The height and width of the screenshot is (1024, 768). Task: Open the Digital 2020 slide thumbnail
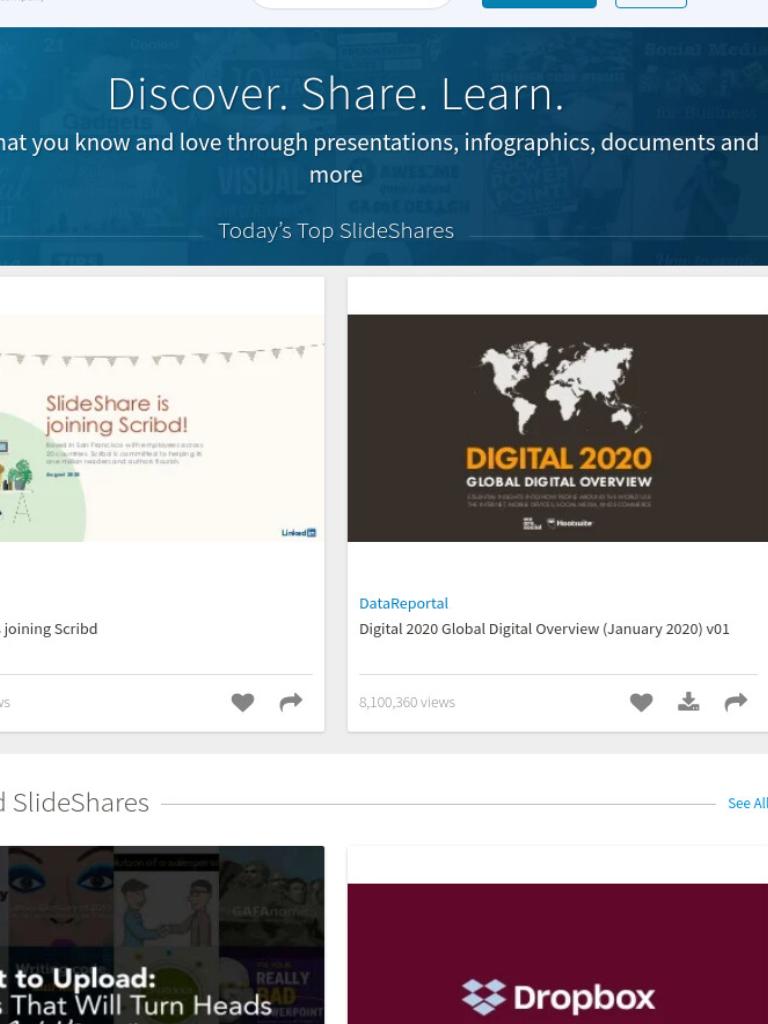(x=558, y=428)
